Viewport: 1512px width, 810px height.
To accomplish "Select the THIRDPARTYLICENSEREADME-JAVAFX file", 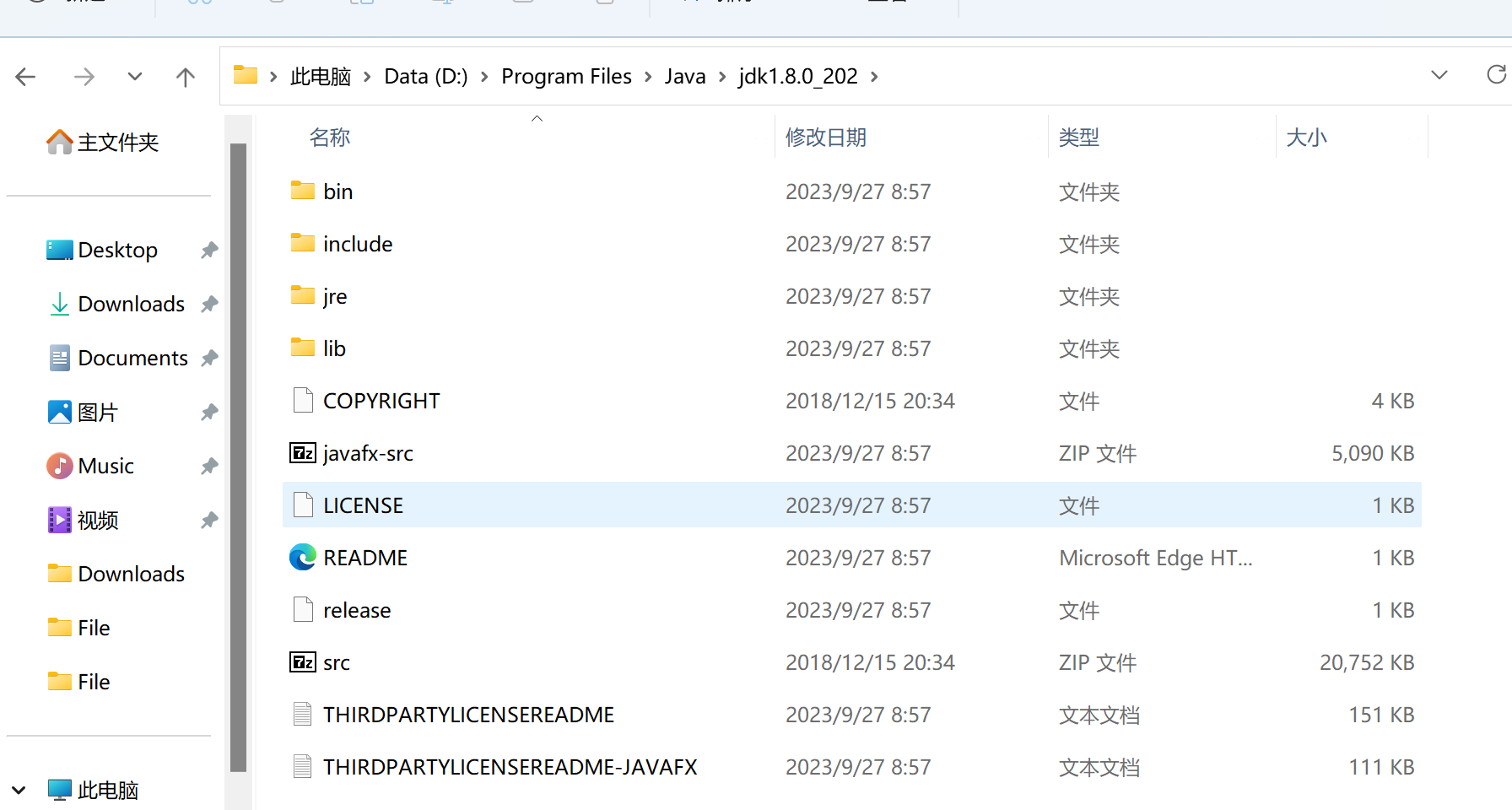I will pyautogui.click(x=510, y=767).
